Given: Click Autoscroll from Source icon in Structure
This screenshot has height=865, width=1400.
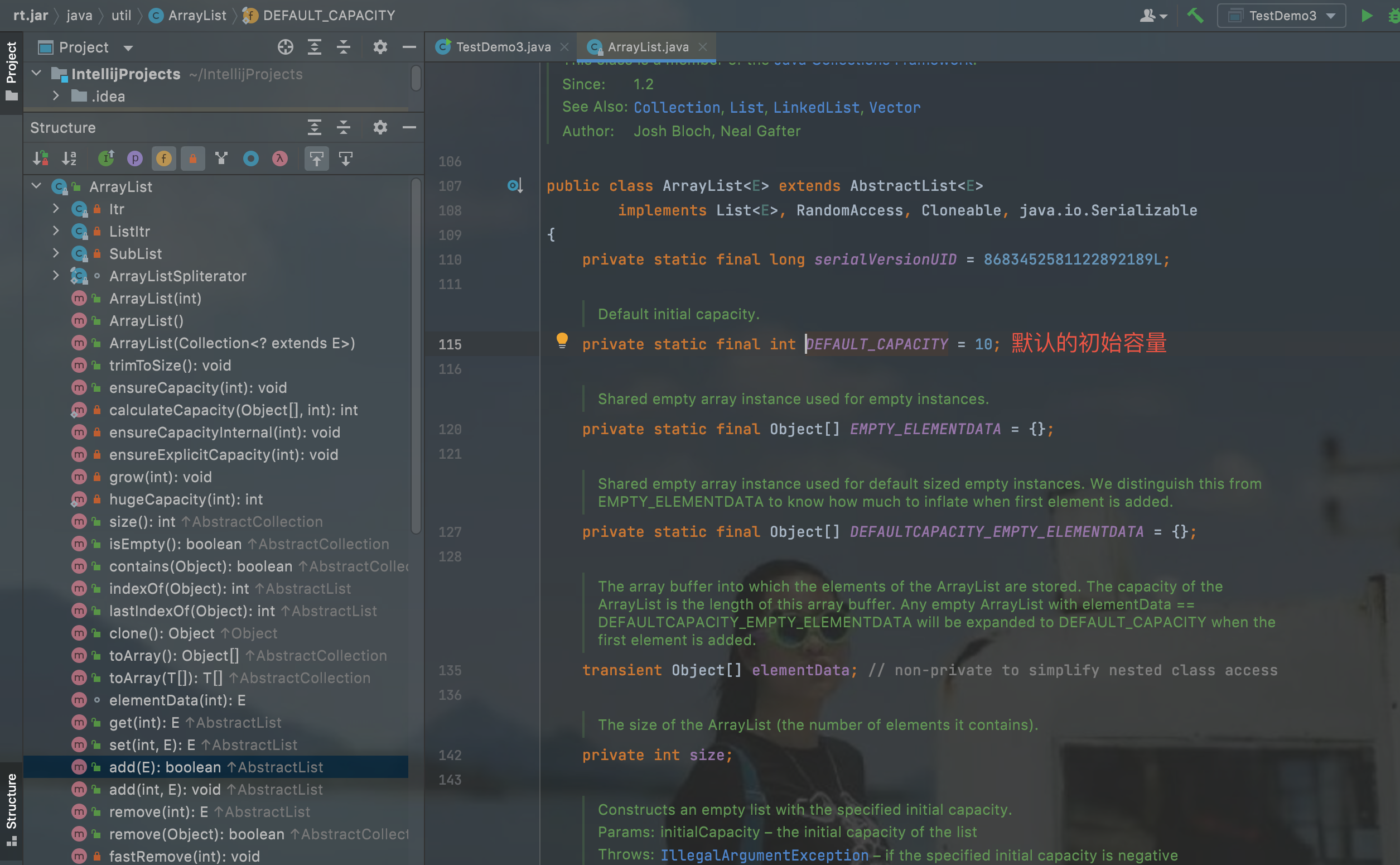Looking at the screenshot, I should tap(346, 158).
